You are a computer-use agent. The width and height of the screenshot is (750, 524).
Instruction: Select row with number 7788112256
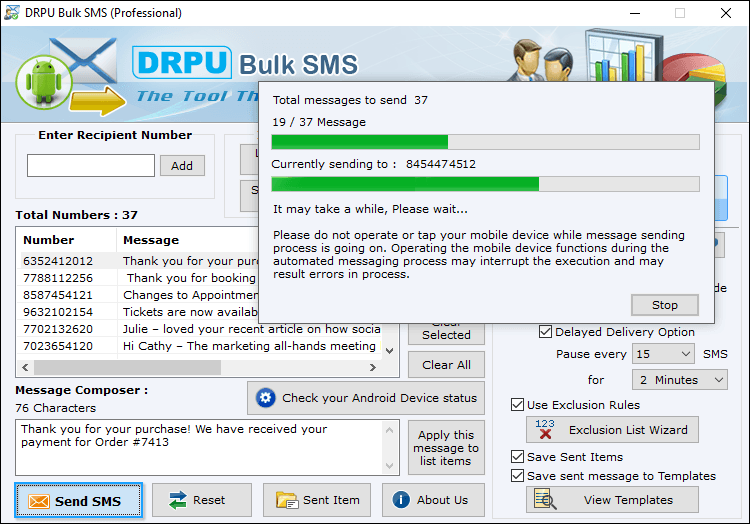(x=140, y=278)
